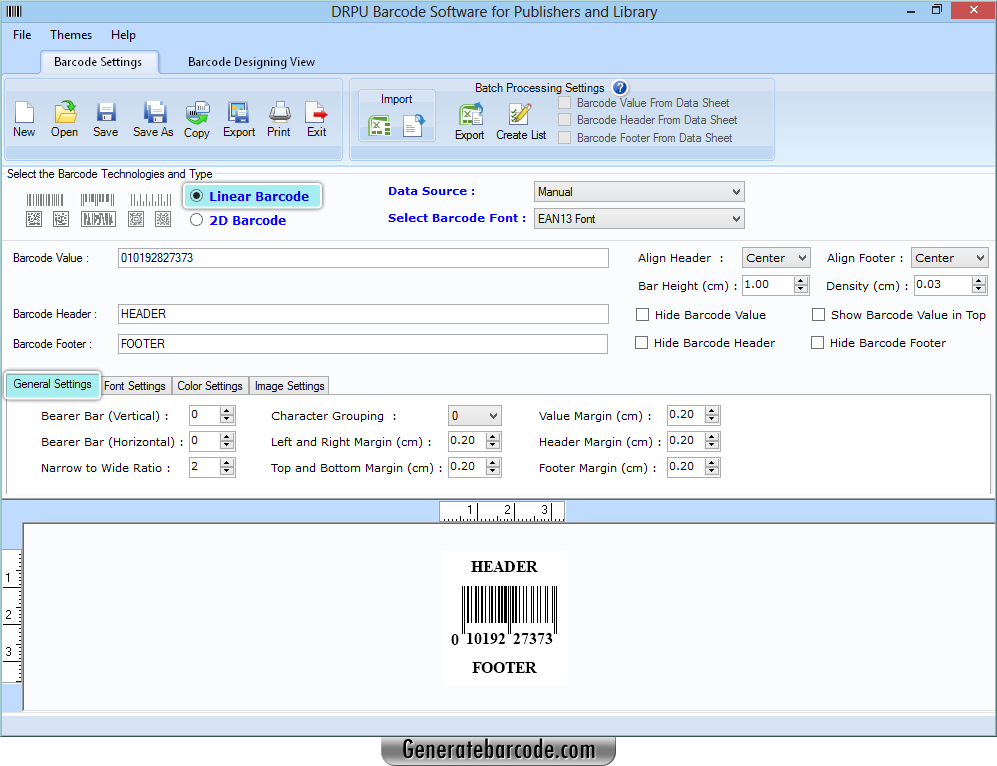Select first linear barcode sample icon
The height and width of the screenshot is (766, 997).
click(x=45, y=200)
